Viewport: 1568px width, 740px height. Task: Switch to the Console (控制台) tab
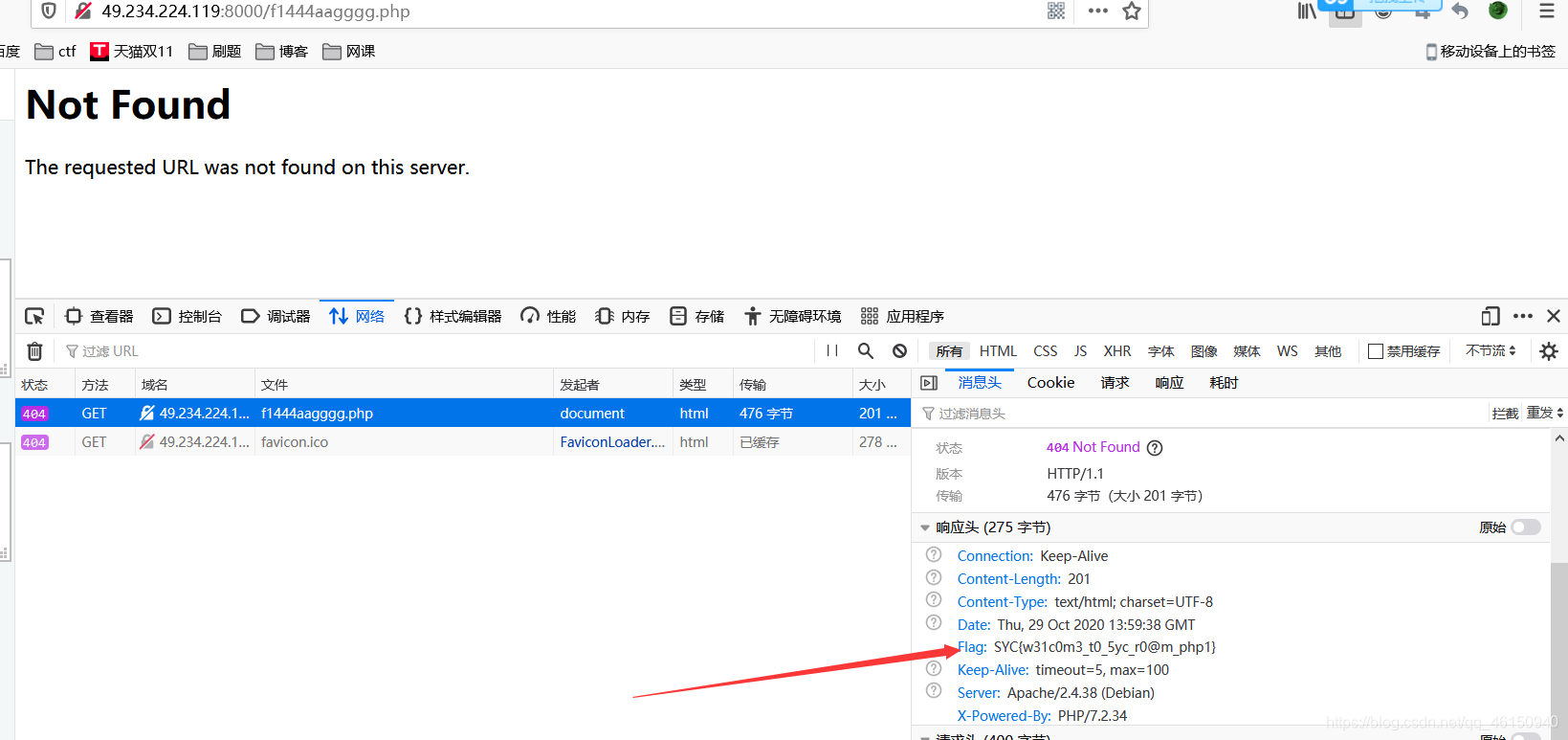pos(188,316)
